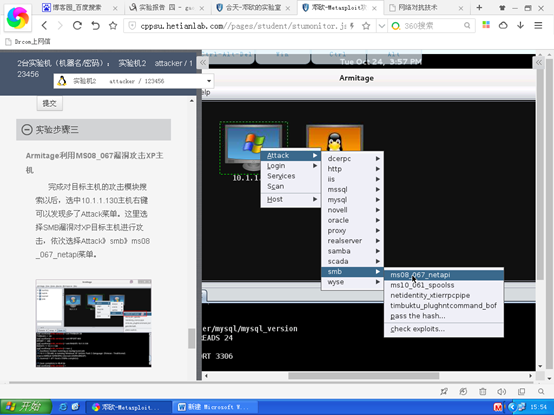The image size is (554, 415).
Task: Open the colorful apps grid icon
Action: pyautogui.click(x=486, y=25)
